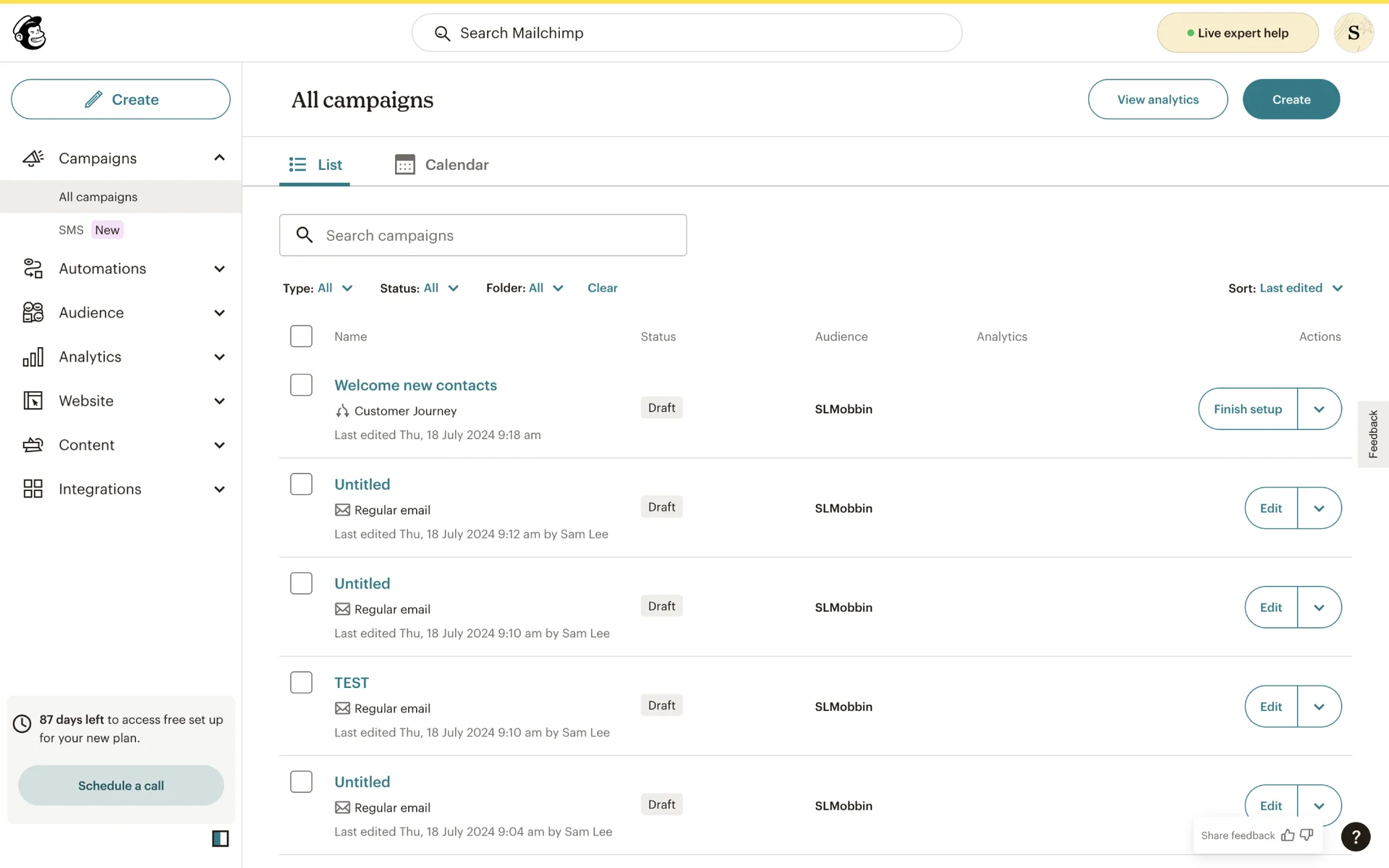Image resolution: width=1389 pixels, height=868 pixels.
Task: Click the thumbs up feedback icon
Action: (1288, 835)
